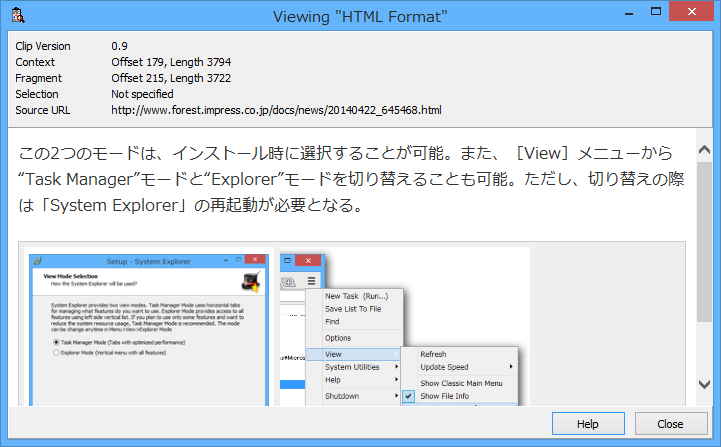Click the 'Context' label
Viewport: 721px width, 447px height.
35,62
